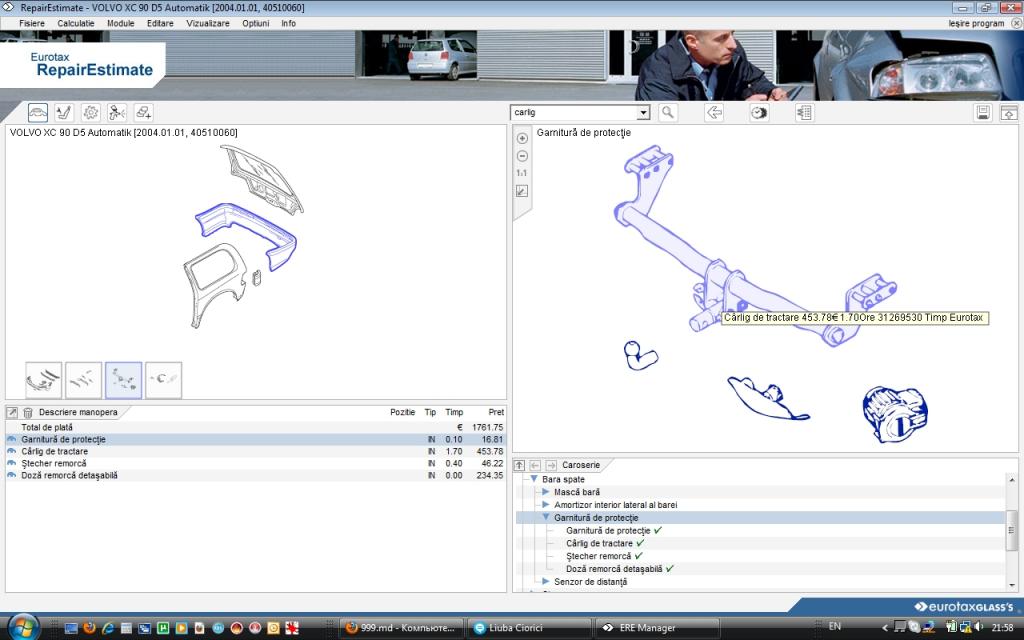The image size is (1024, 640).
Task: Click the Ieşire program button
Action: pyautogui.click(x=976, y=23)
